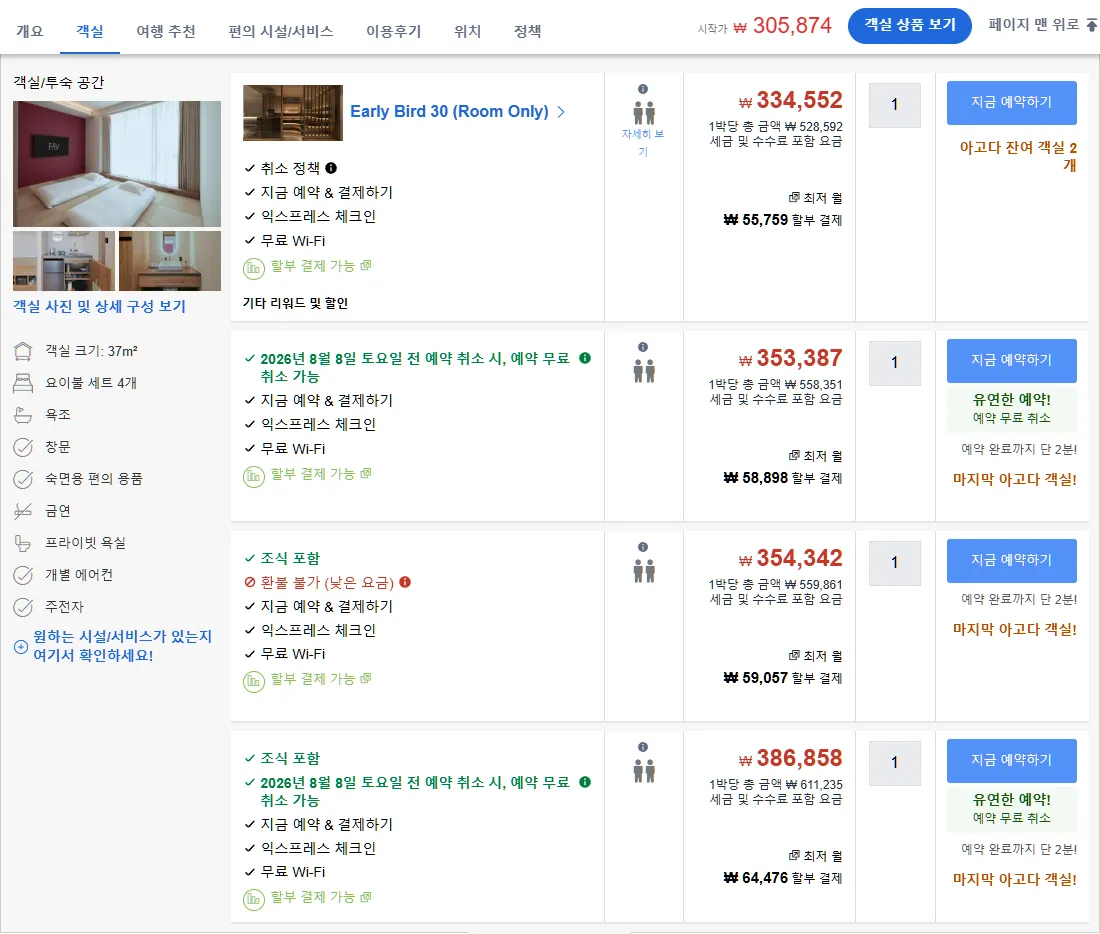
Task: Click the green info icon by the first free-cancellation notice
Action: coord(585,359)
